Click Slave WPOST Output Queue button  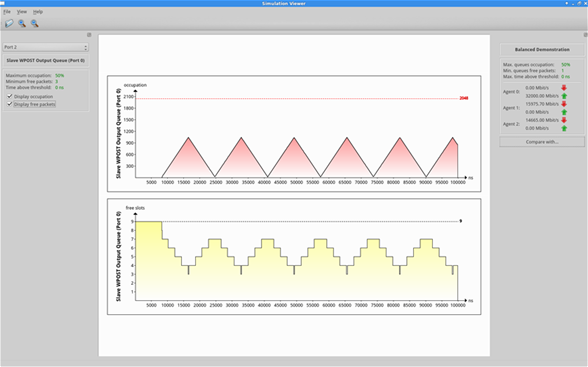tap(45, 60)
